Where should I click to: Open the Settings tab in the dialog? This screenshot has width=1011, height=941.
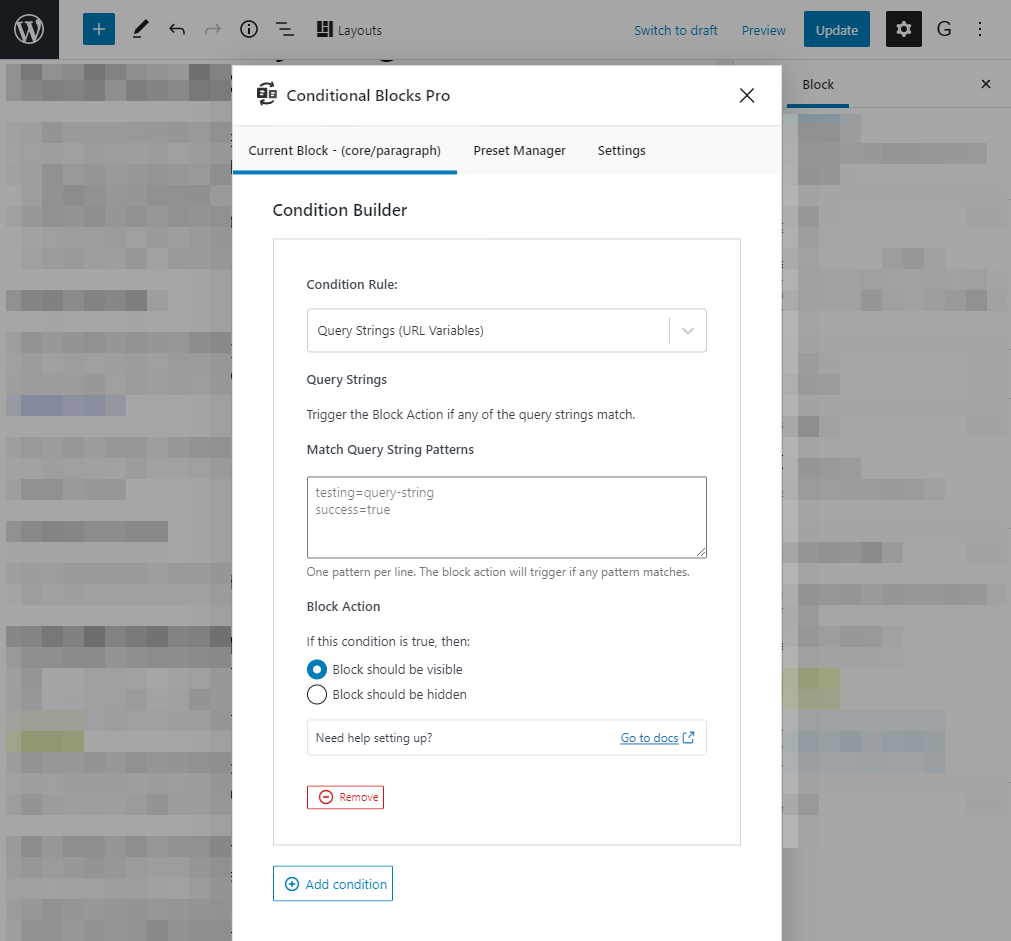622,150
